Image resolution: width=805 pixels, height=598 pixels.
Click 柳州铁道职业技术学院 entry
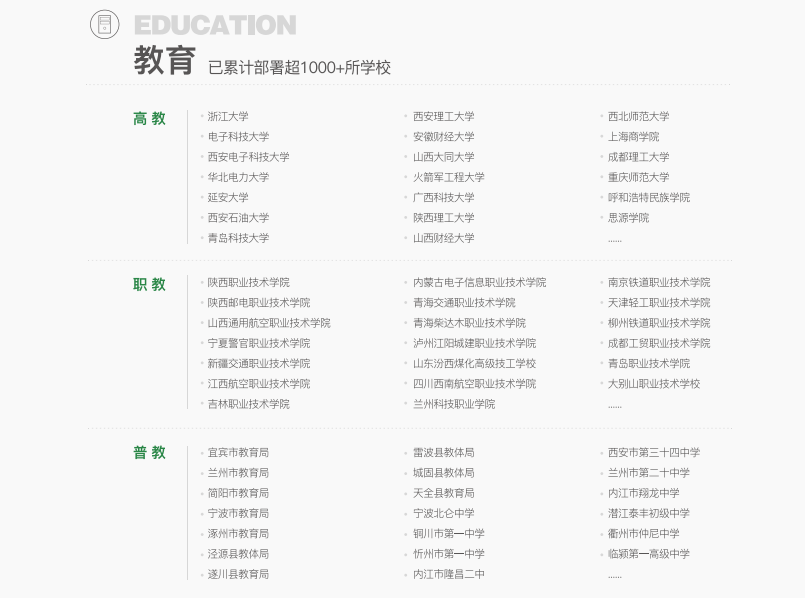tap(659, 323)
